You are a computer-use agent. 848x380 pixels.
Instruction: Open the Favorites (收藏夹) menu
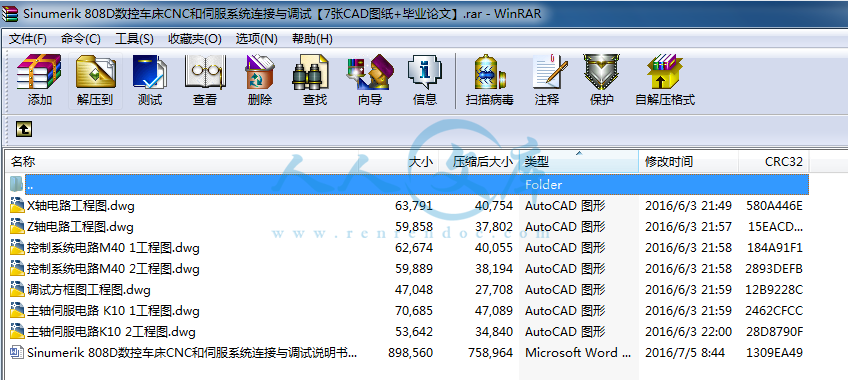(195, 39)
